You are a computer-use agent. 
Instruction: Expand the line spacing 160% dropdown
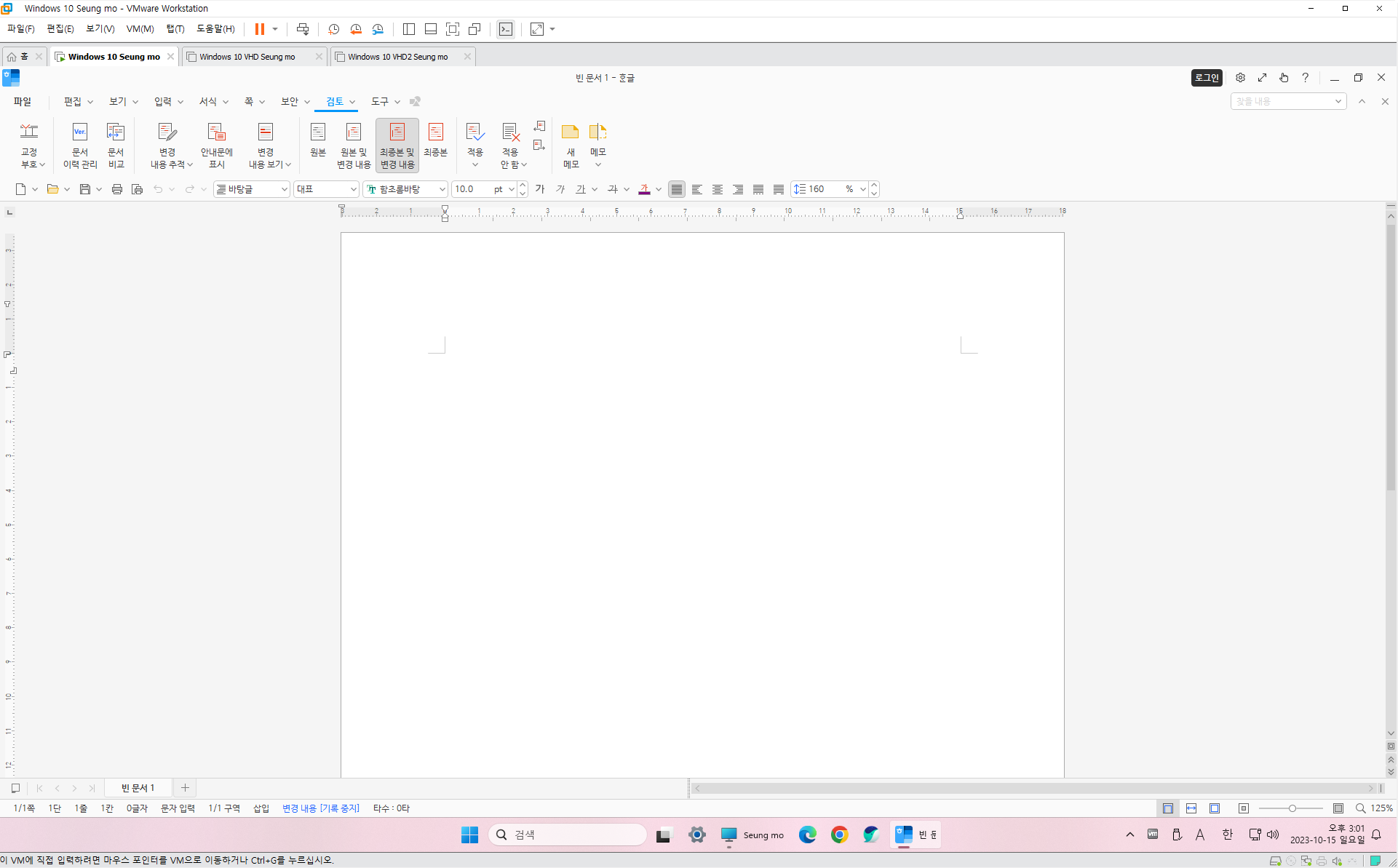click(862, 189)
